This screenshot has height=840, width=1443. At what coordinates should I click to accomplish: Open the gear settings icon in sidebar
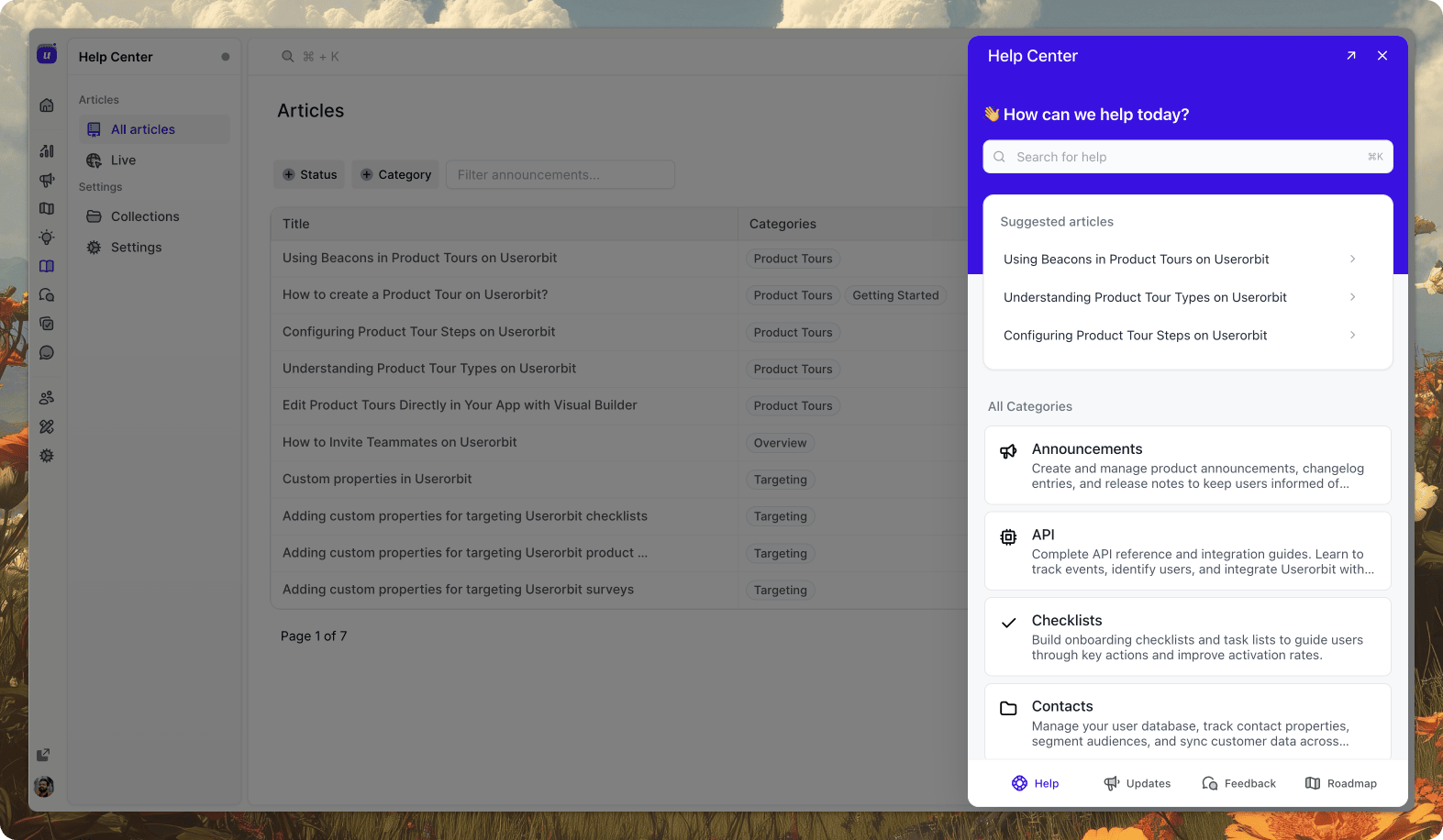click(47, 456)
